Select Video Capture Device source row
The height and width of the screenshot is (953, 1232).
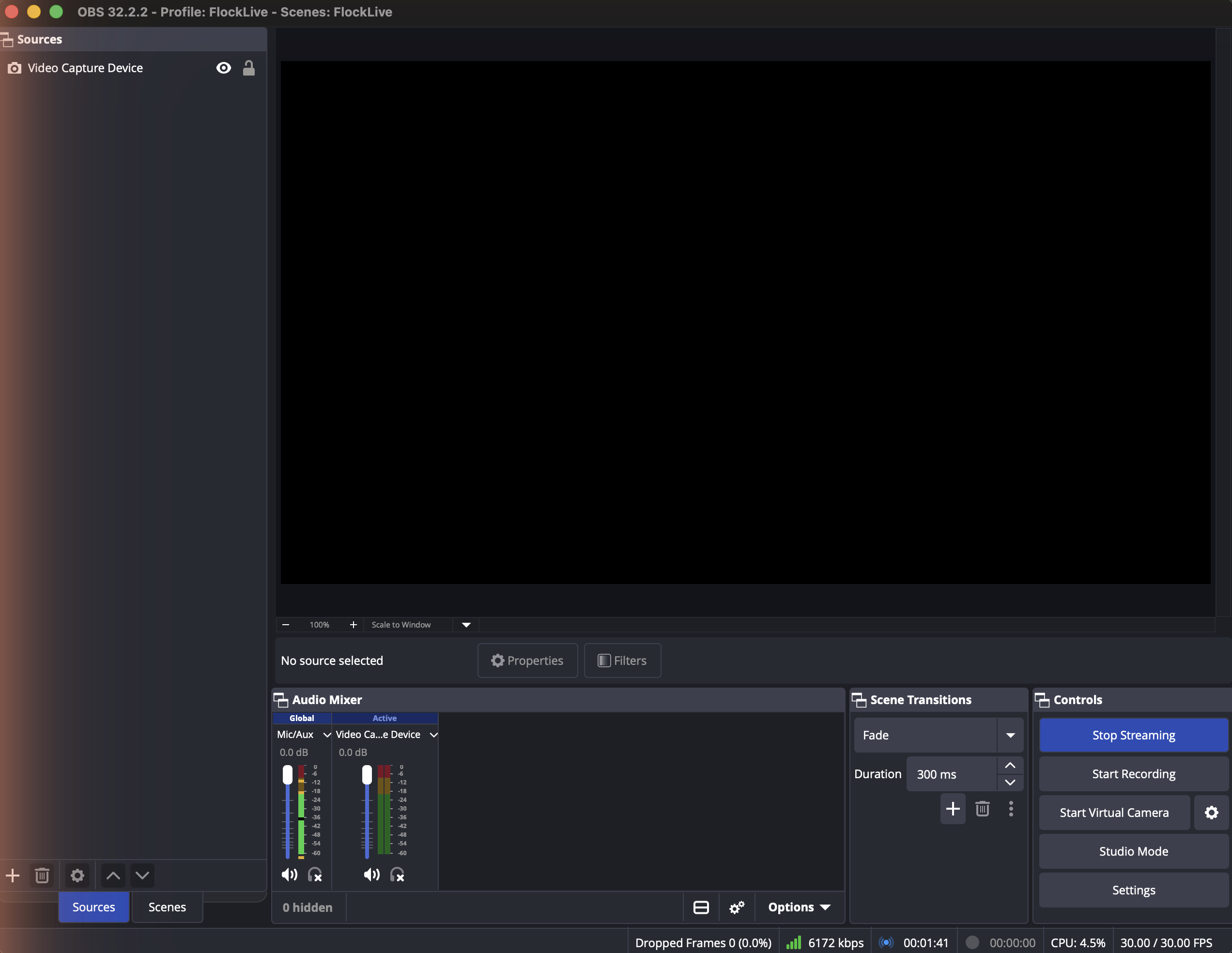pos(133,68)
